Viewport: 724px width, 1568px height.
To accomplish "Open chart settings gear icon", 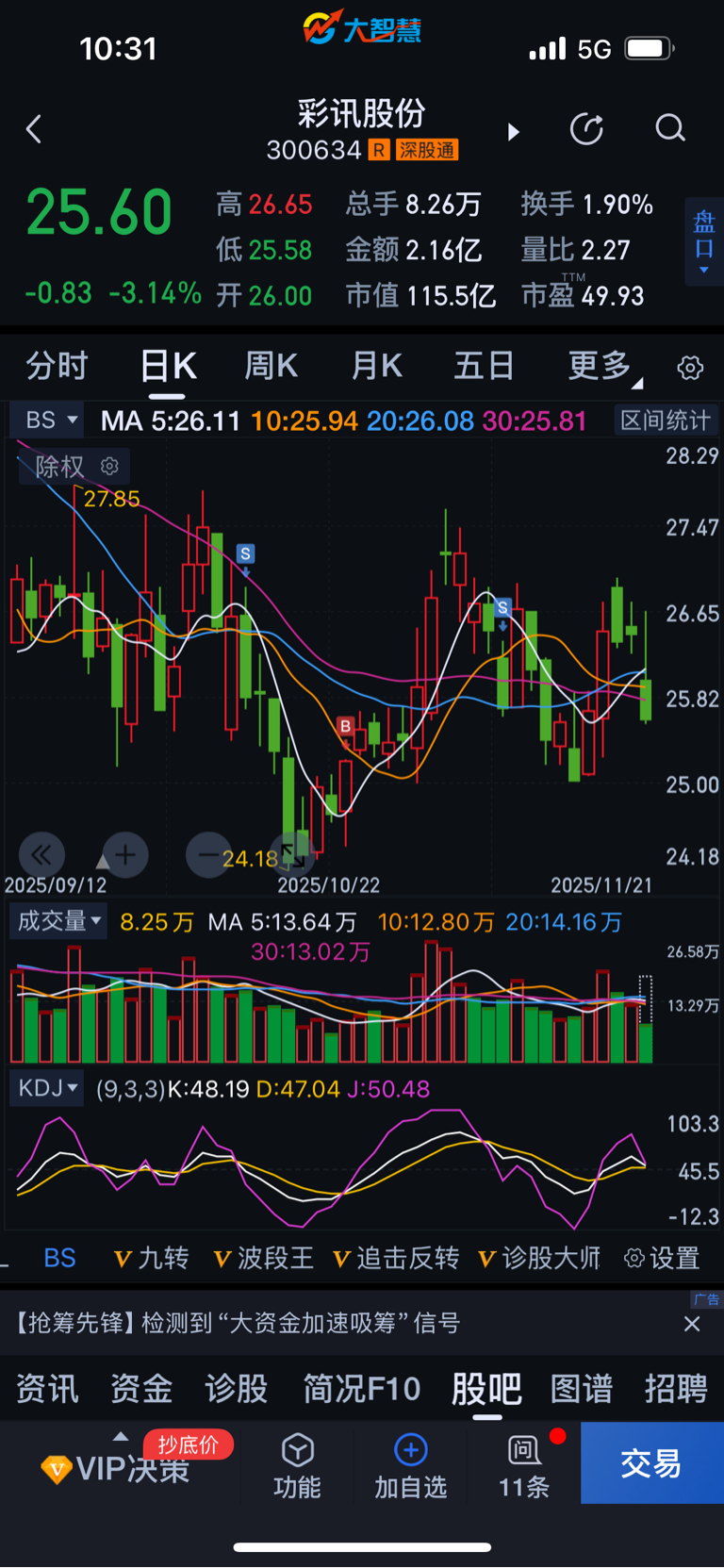I will 690,368.
